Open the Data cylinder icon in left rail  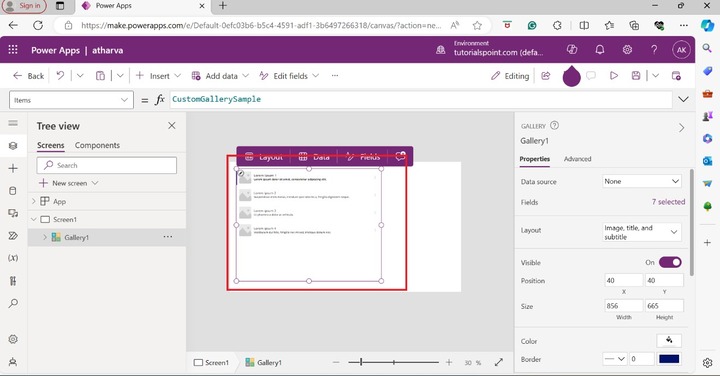(x=13, y=191)
